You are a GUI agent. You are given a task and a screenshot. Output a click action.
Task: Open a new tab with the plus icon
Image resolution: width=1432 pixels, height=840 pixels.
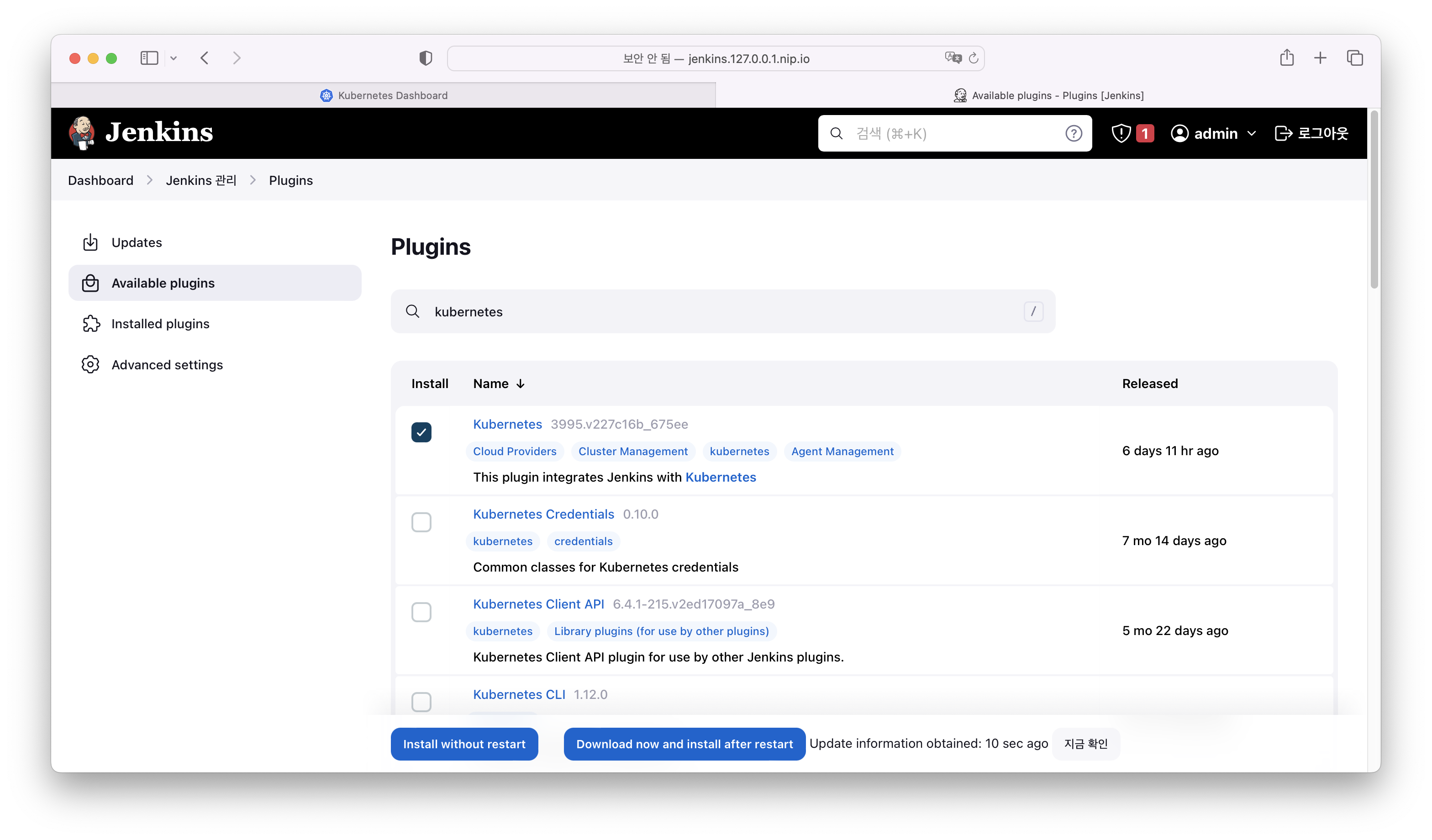(x=1321, y=58)
